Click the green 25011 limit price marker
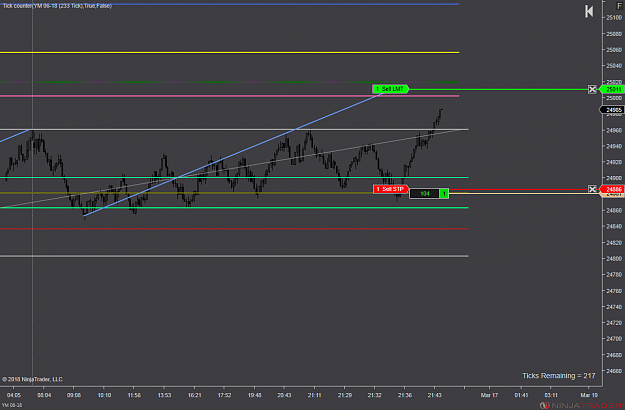The height and width of the screenshot is (410, 625). tap(612, 89)
